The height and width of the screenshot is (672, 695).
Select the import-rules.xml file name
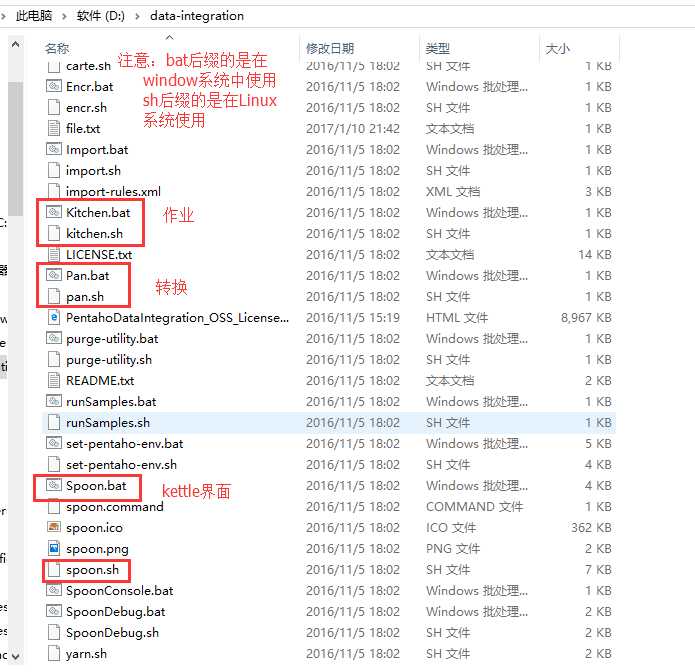[113, 191]
